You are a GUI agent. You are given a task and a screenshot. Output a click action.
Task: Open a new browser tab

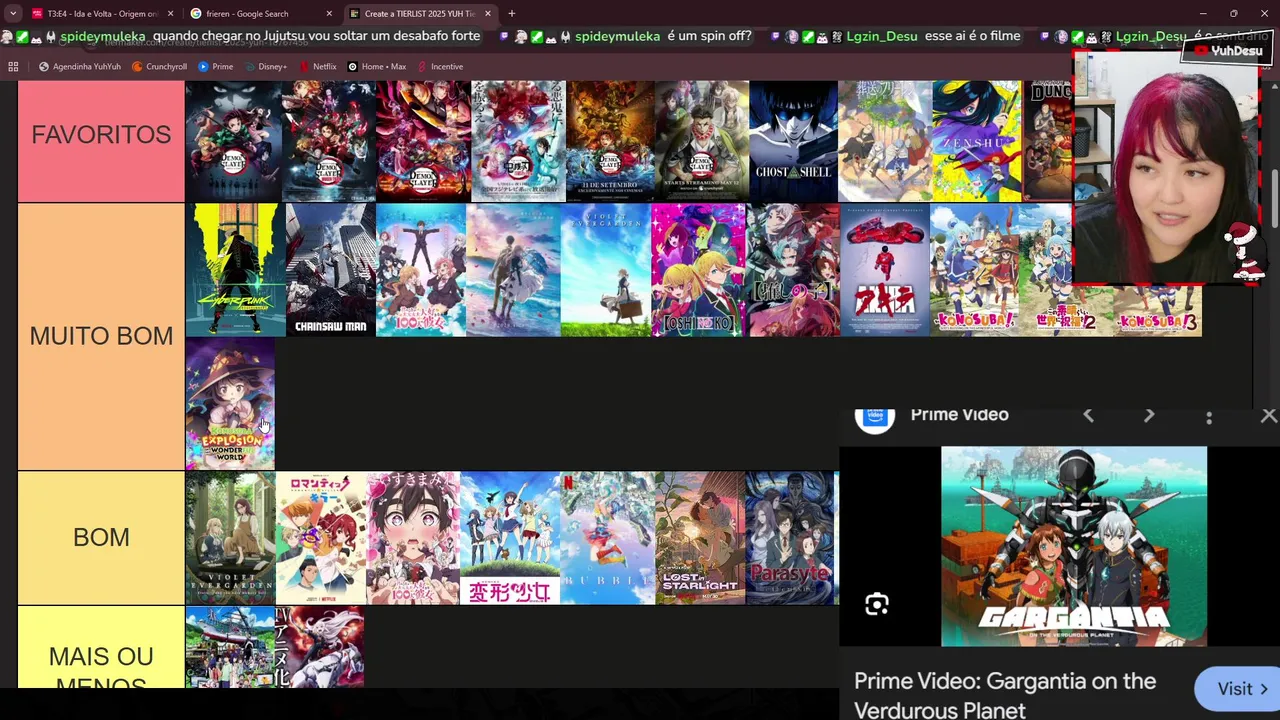512,14
